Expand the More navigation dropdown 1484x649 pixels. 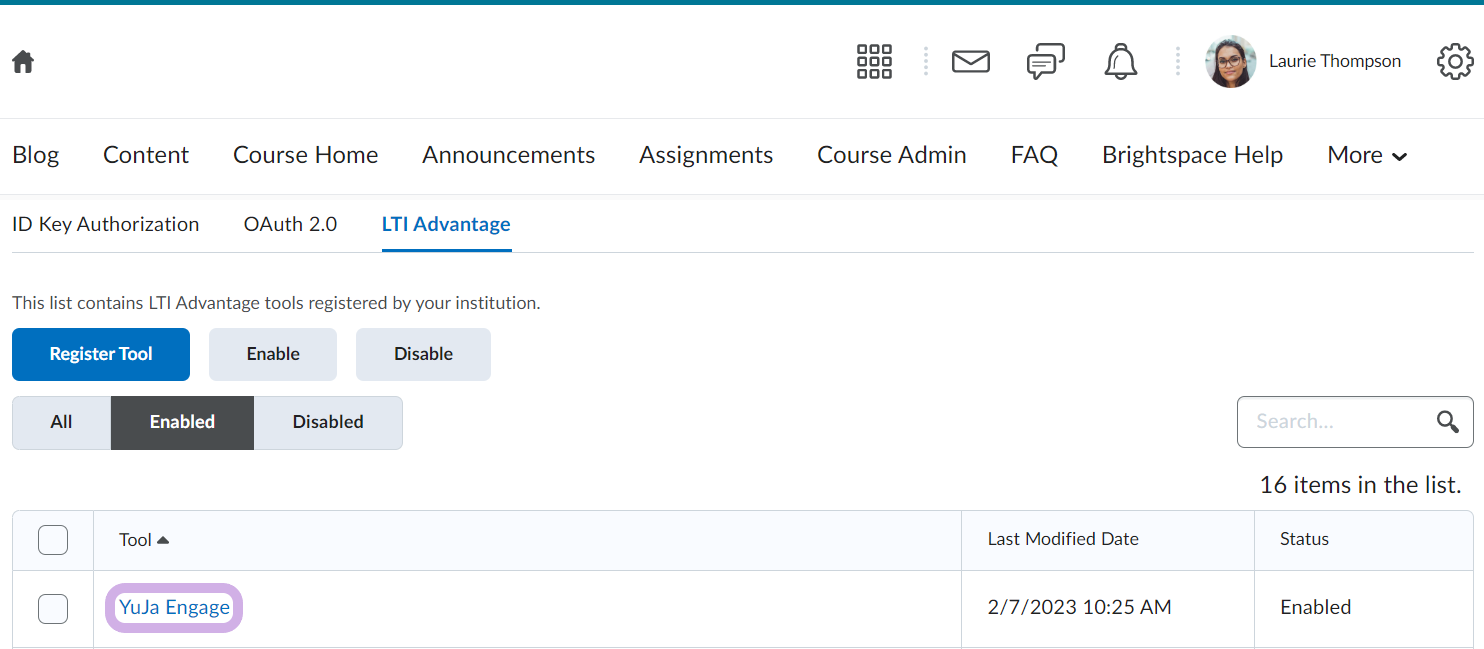1367,155
